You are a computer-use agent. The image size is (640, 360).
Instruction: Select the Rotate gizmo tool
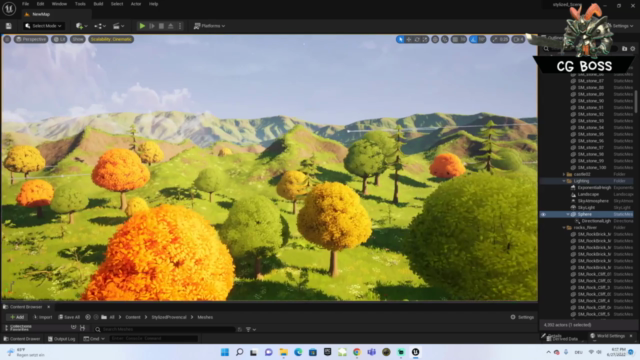click(x=417, y=39)
